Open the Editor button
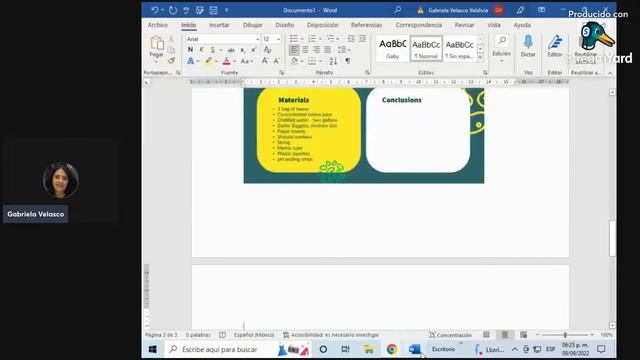 click(555, 46)
